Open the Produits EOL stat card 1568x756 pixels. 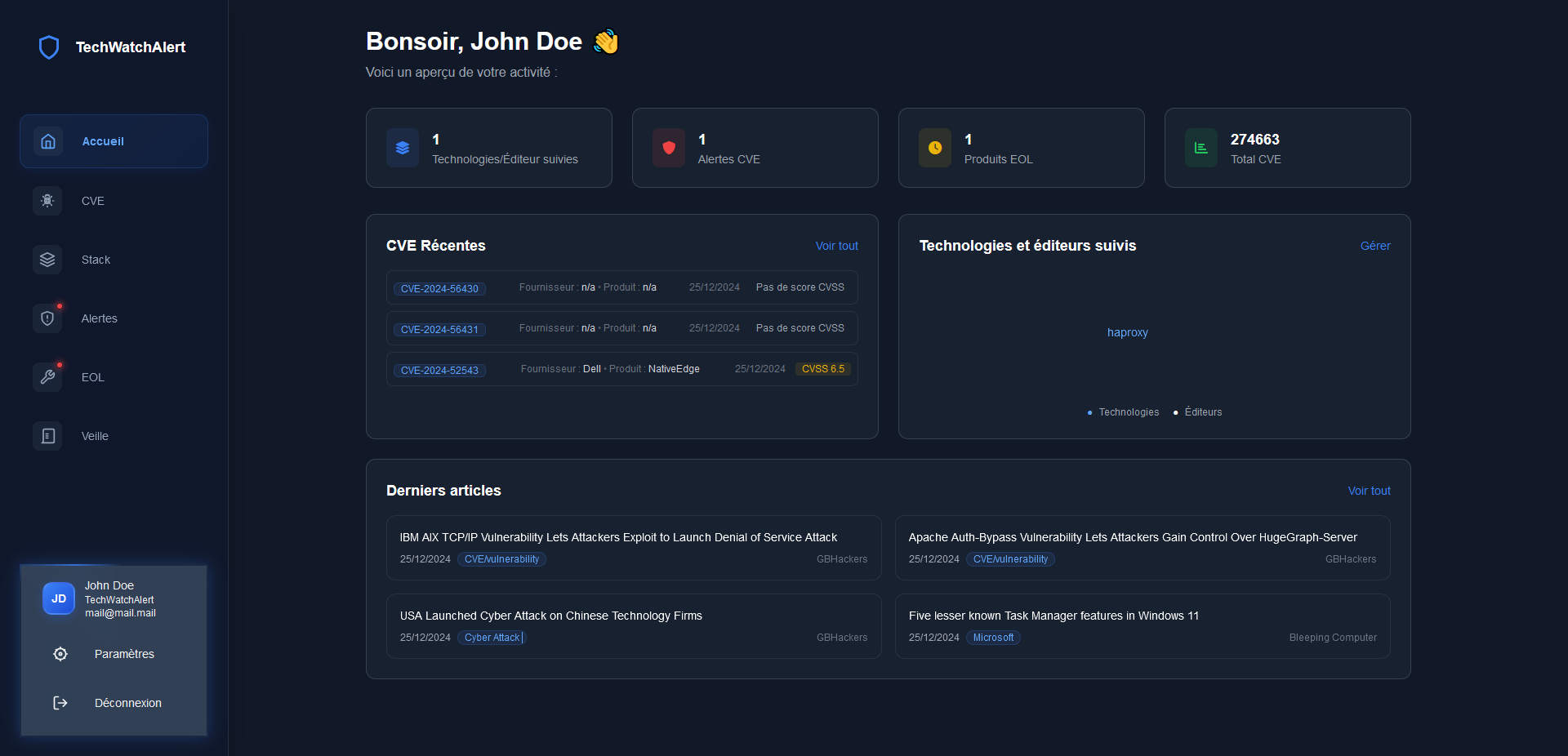point(1022,148)
